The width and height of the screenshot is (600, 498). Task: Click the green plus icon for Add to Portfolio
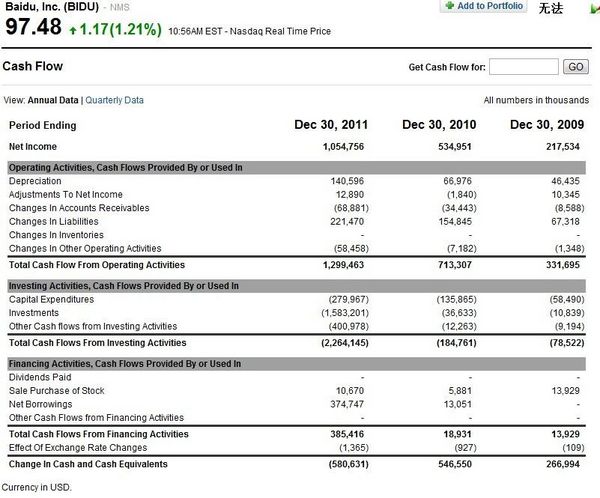tap(449, 6)
